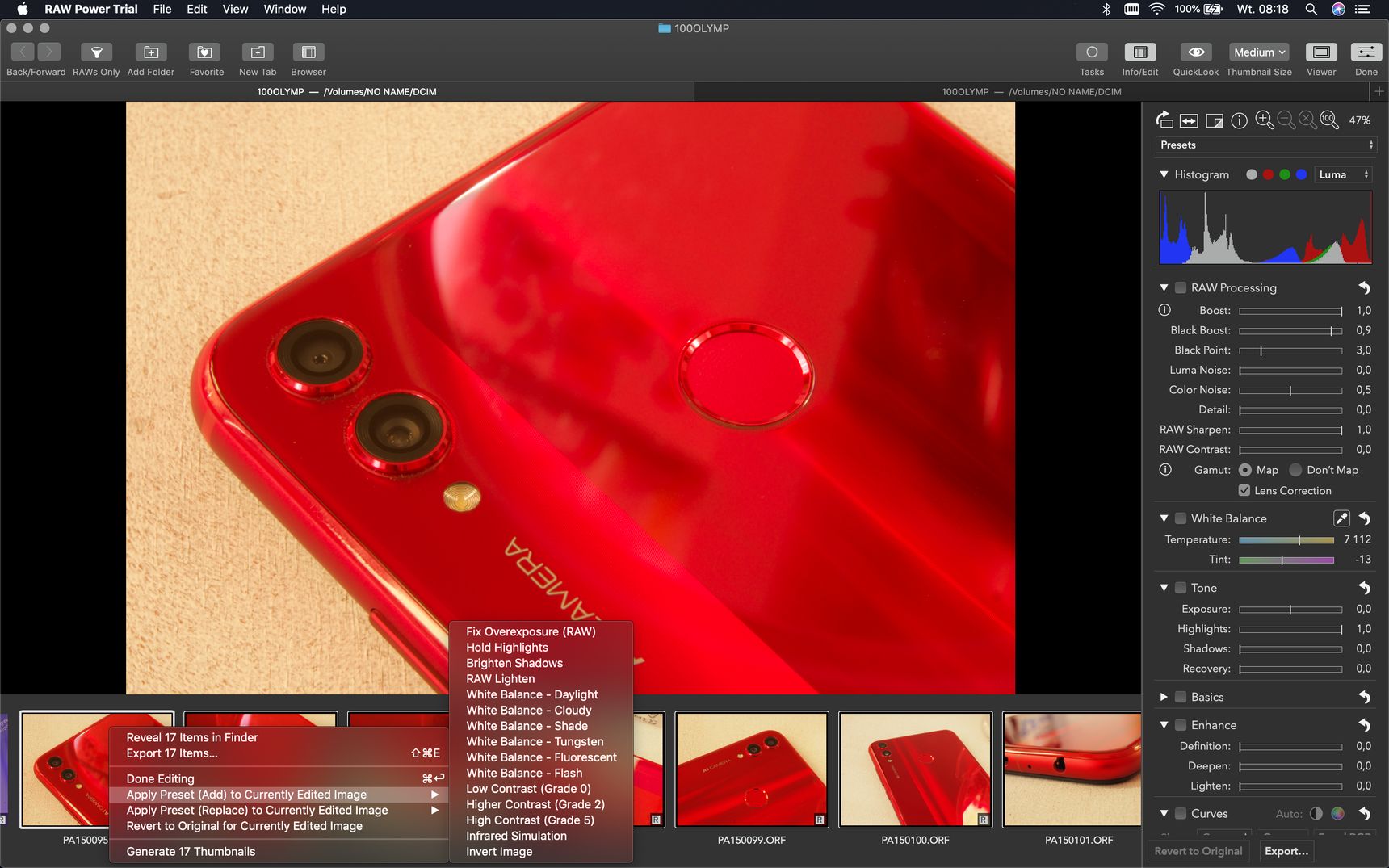Open Spotlight search in the menu bar
1389x868 pixels.
(x=1311, y=9)
